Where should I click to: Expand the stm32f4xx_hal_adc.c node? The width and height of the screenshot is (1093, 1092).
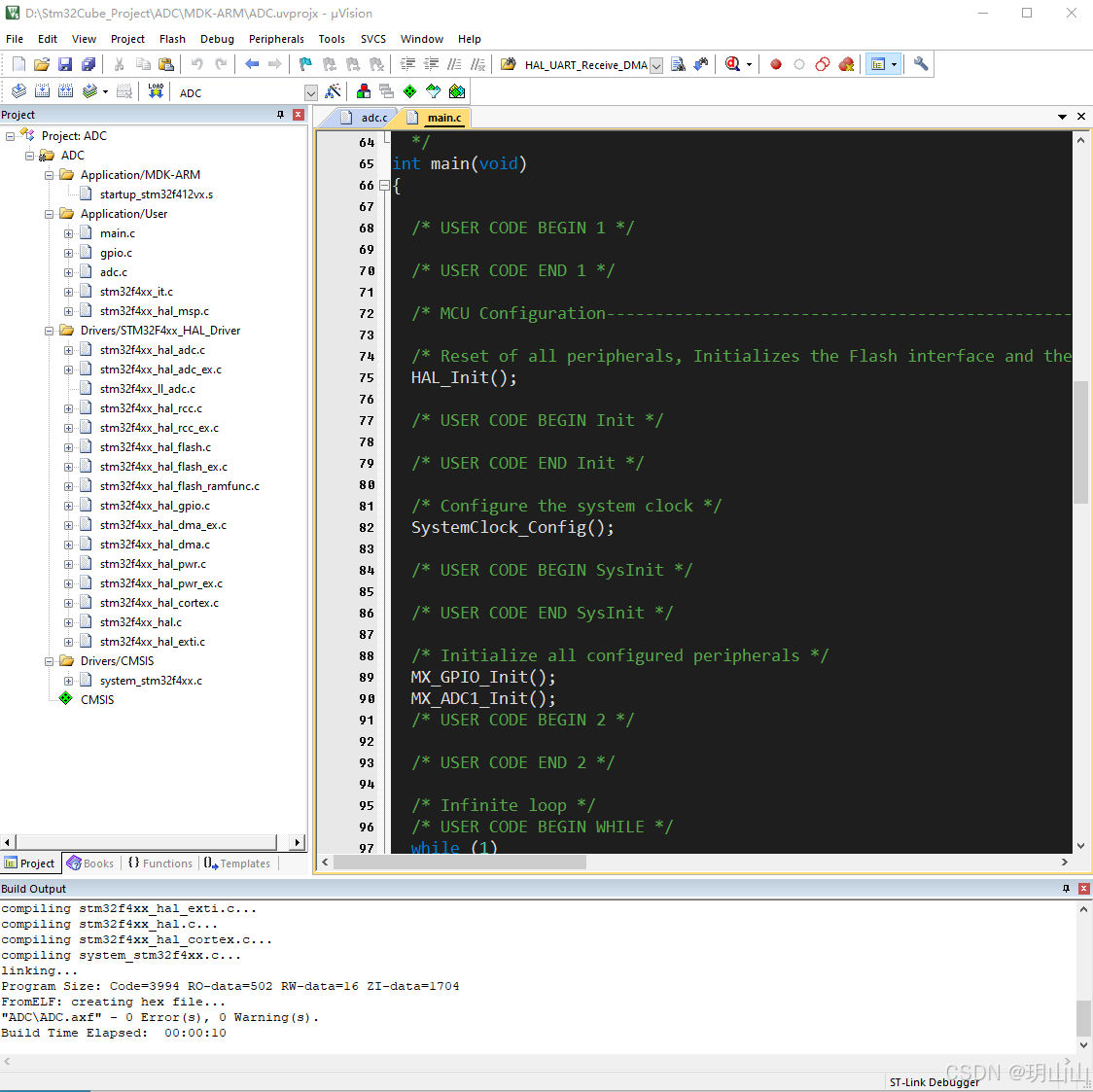(68, 350)
